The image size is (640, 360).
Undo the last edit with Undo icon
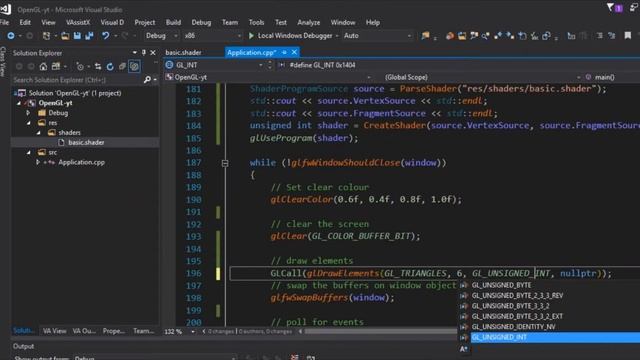pos(105,36)
